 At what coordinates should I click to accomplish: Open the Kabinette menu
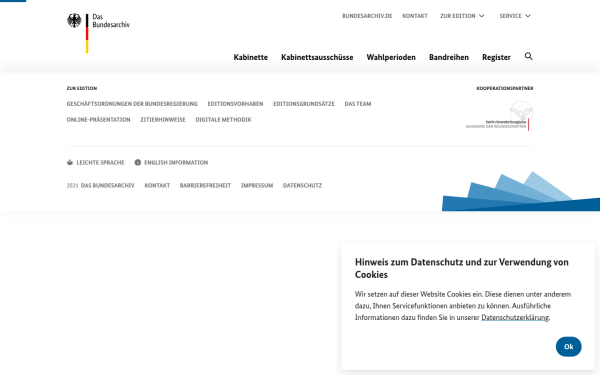point(251,57)
